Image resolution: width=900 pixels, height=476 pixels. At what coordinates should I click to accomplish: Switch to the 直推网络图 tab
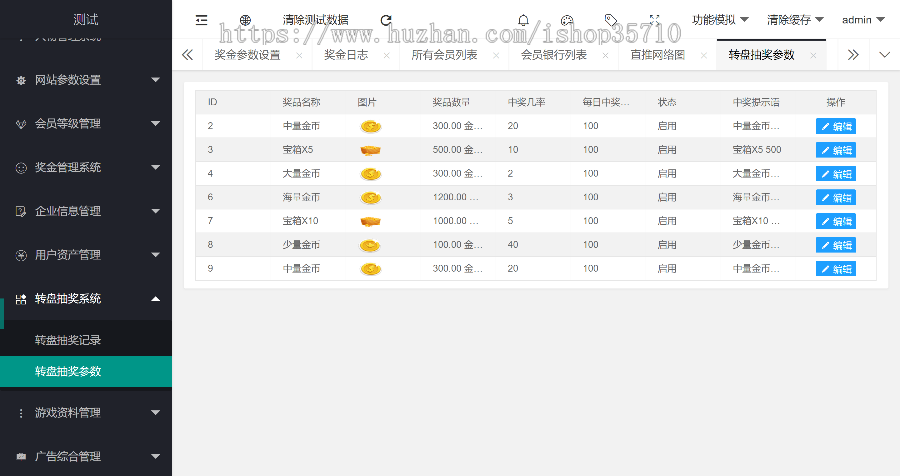coord(658,55)
